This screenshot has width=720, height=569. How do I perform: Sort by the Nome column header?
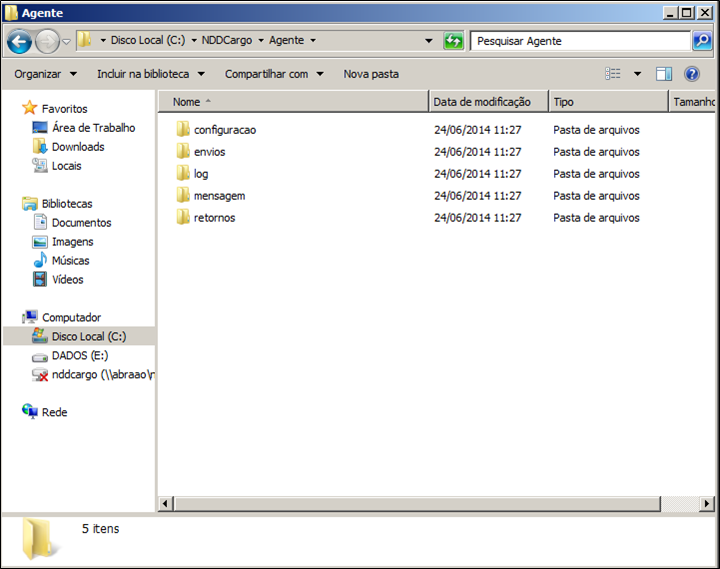[x=293, y=101]
